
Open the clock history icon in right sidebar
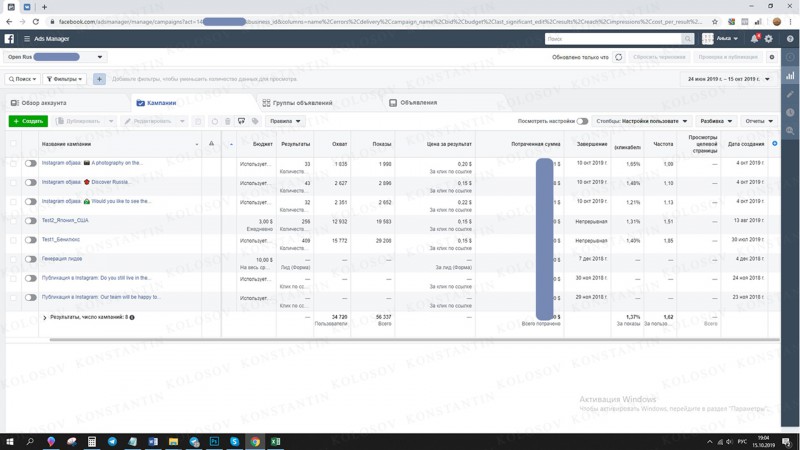pos(790,112)
